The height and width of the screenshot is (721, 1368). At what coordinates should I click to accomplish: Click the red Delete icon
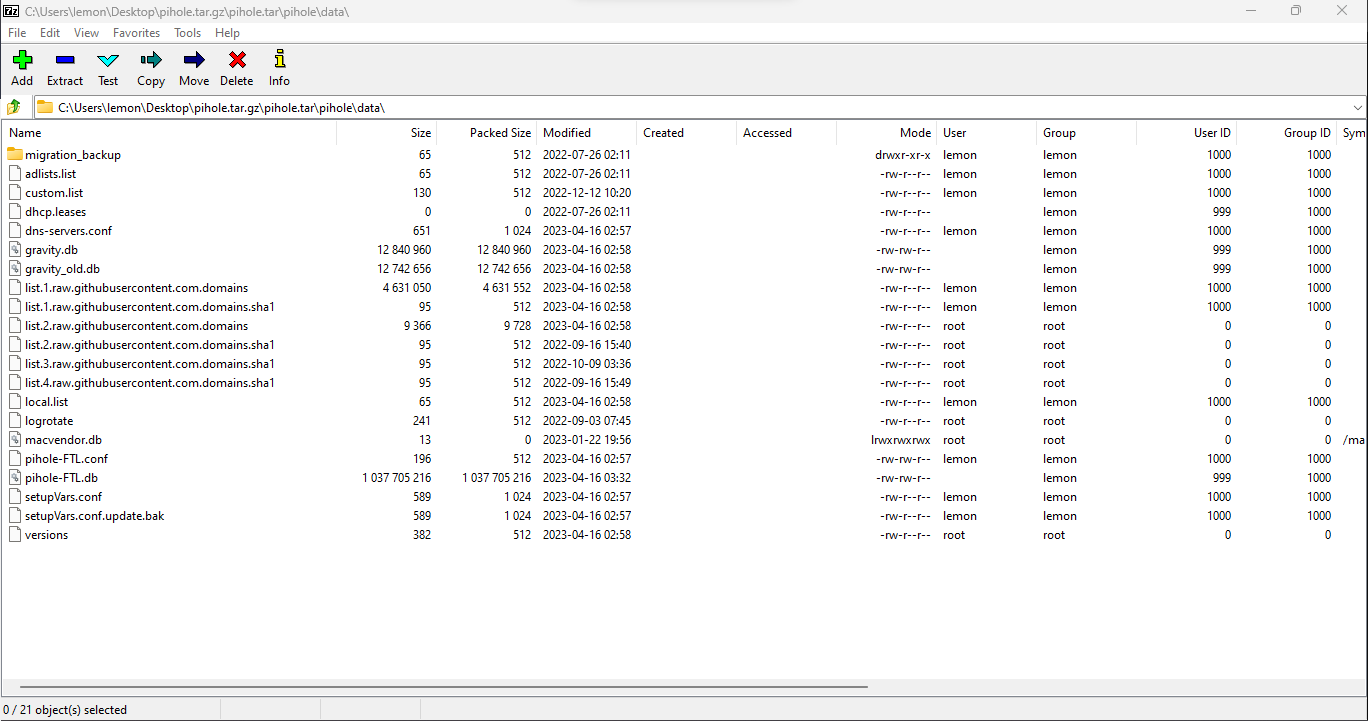(237, 61)
